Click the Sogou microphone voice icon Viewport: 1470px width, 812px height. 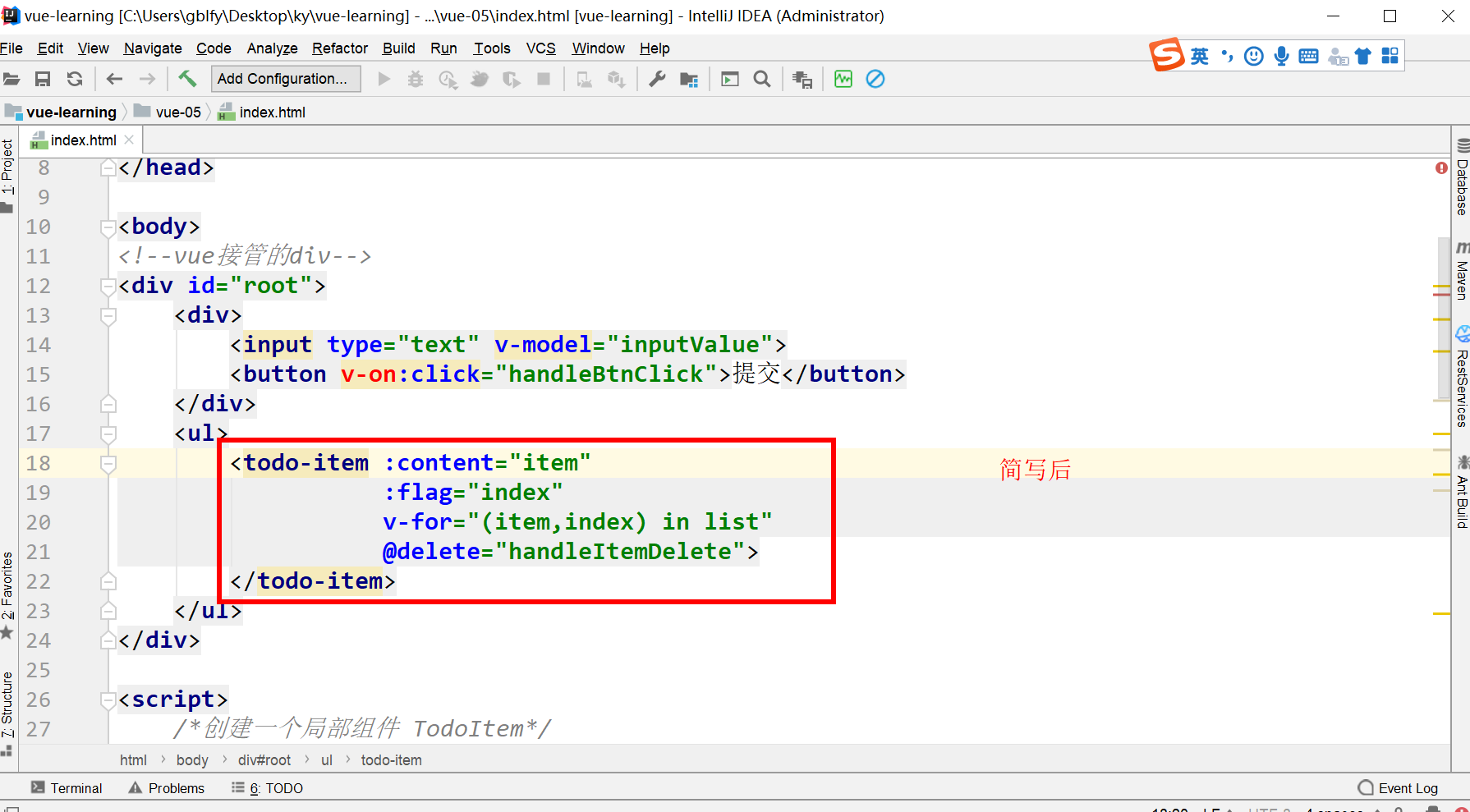(x=1281, y=56)
